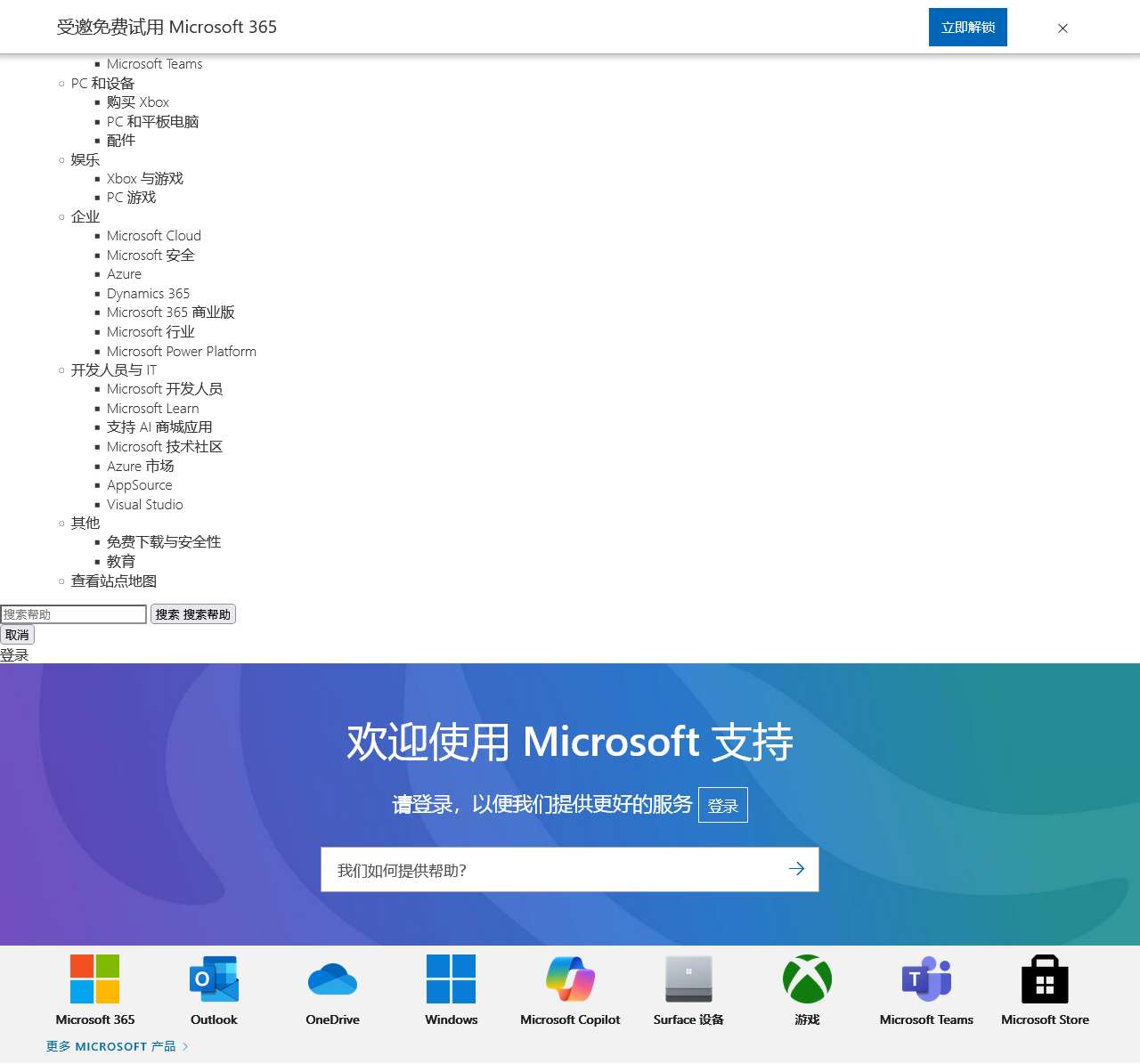Select the PC 和设备 menu heading

(102, 84)
